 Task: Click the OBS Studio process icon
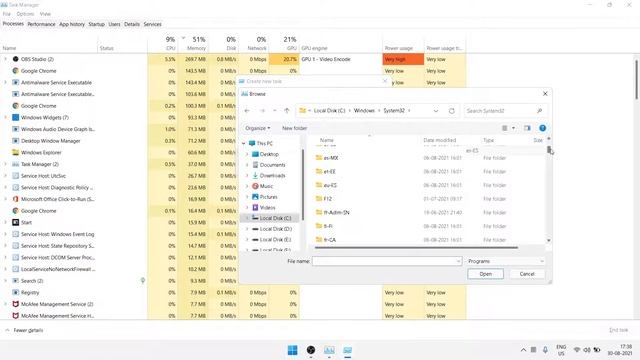pyautogui.click(x=16, y=59)
